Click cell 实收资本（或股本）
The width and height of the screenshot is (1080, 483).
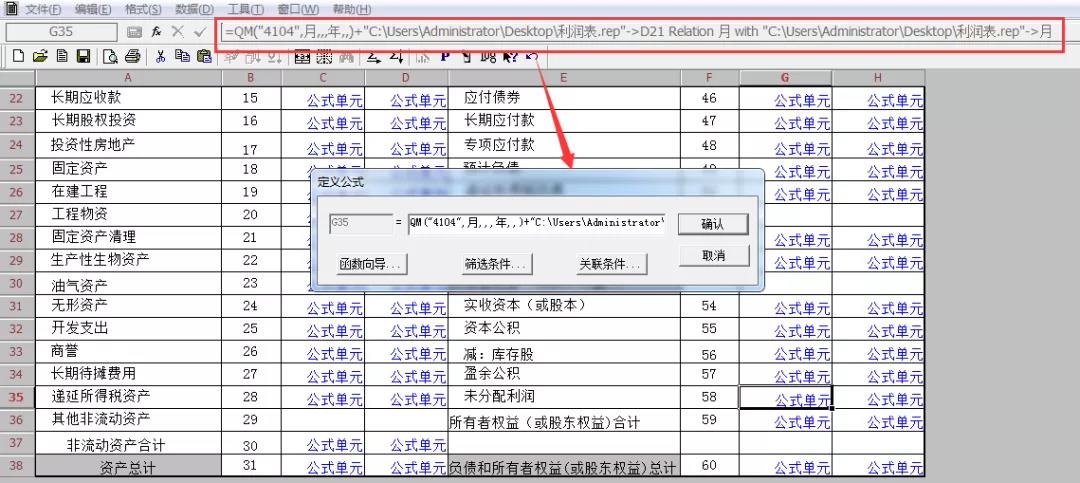564,305
